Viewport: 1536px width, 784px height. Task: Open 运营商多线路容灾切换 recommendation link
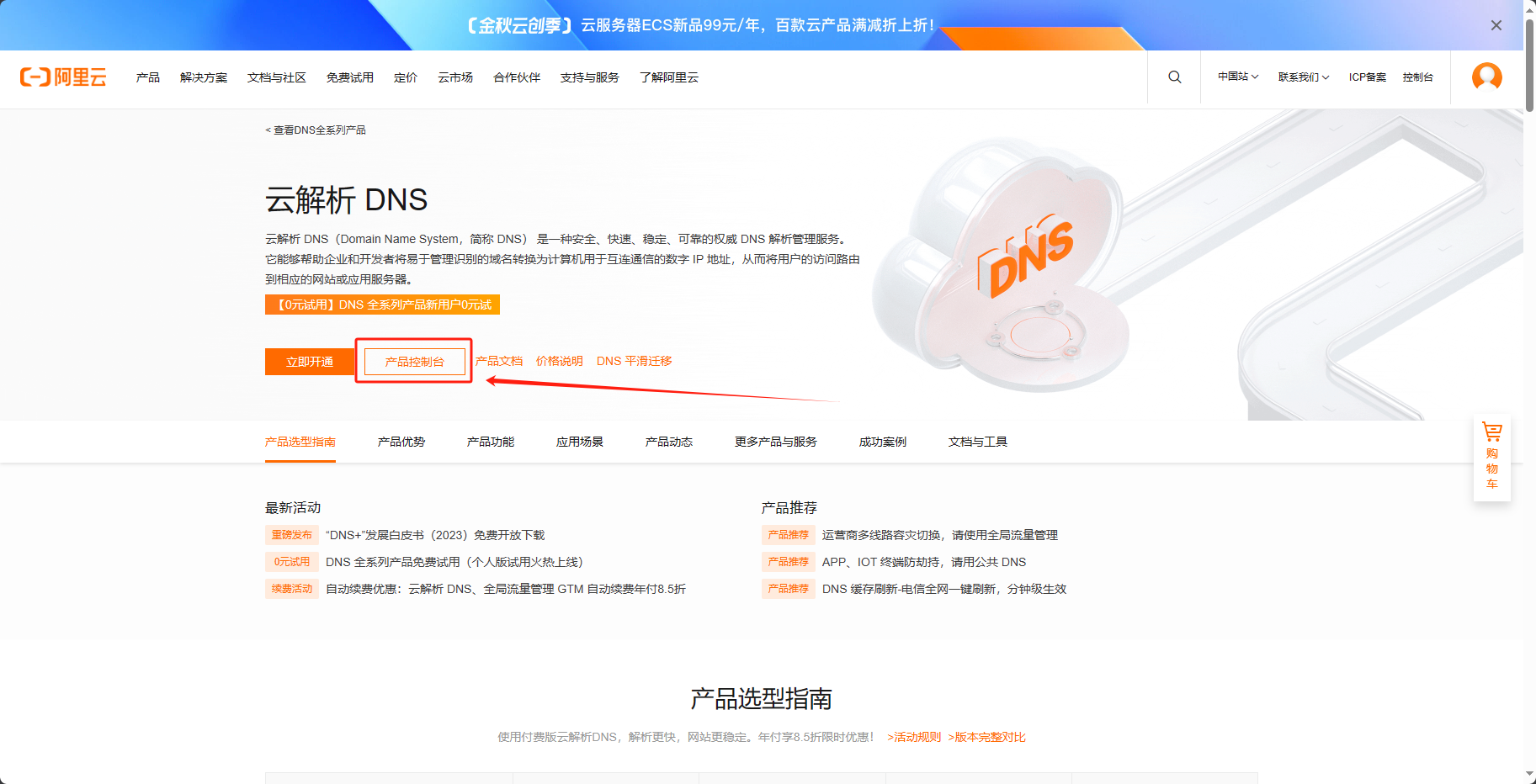[x=940, y=535]
